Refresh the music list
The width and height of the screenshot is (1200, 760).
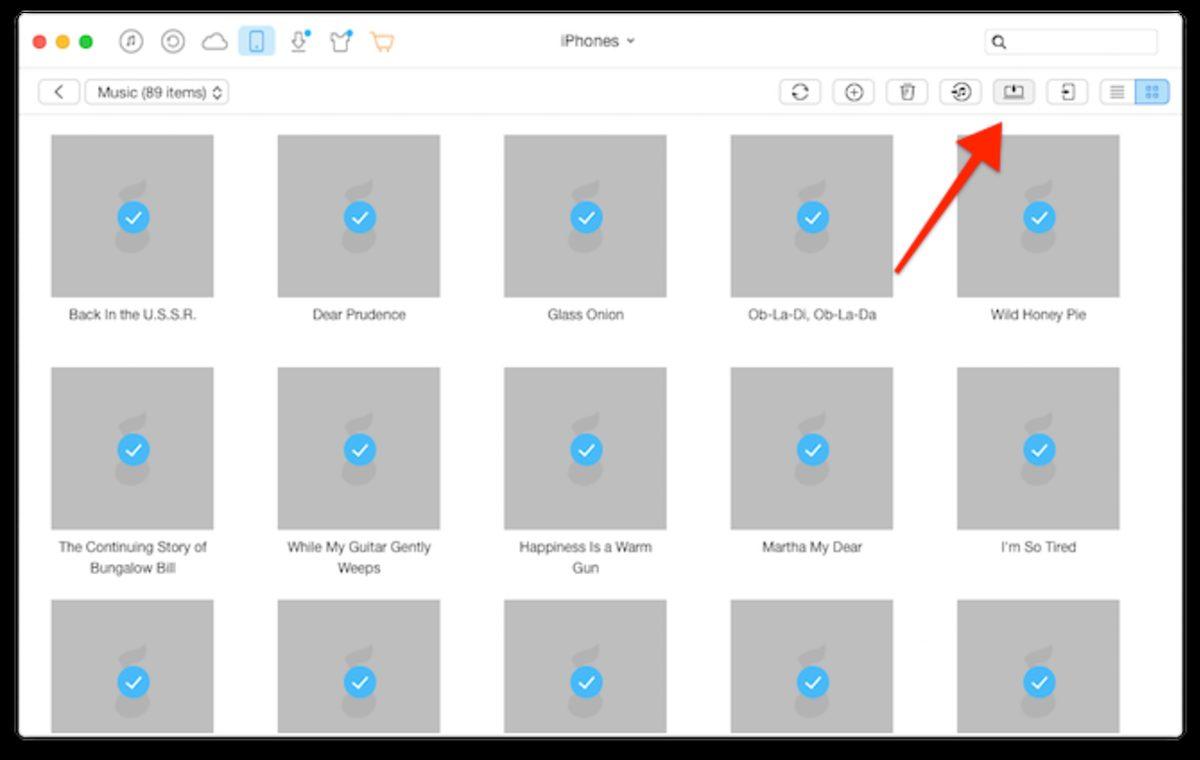pyautogui.click(x=800, y=92)
